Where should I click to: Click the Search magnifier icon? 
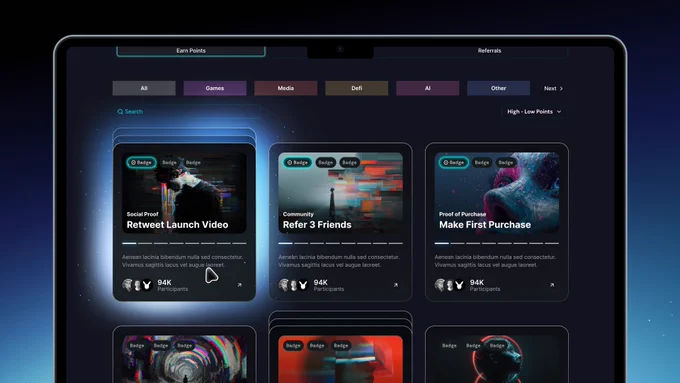(x=120, y=112)
